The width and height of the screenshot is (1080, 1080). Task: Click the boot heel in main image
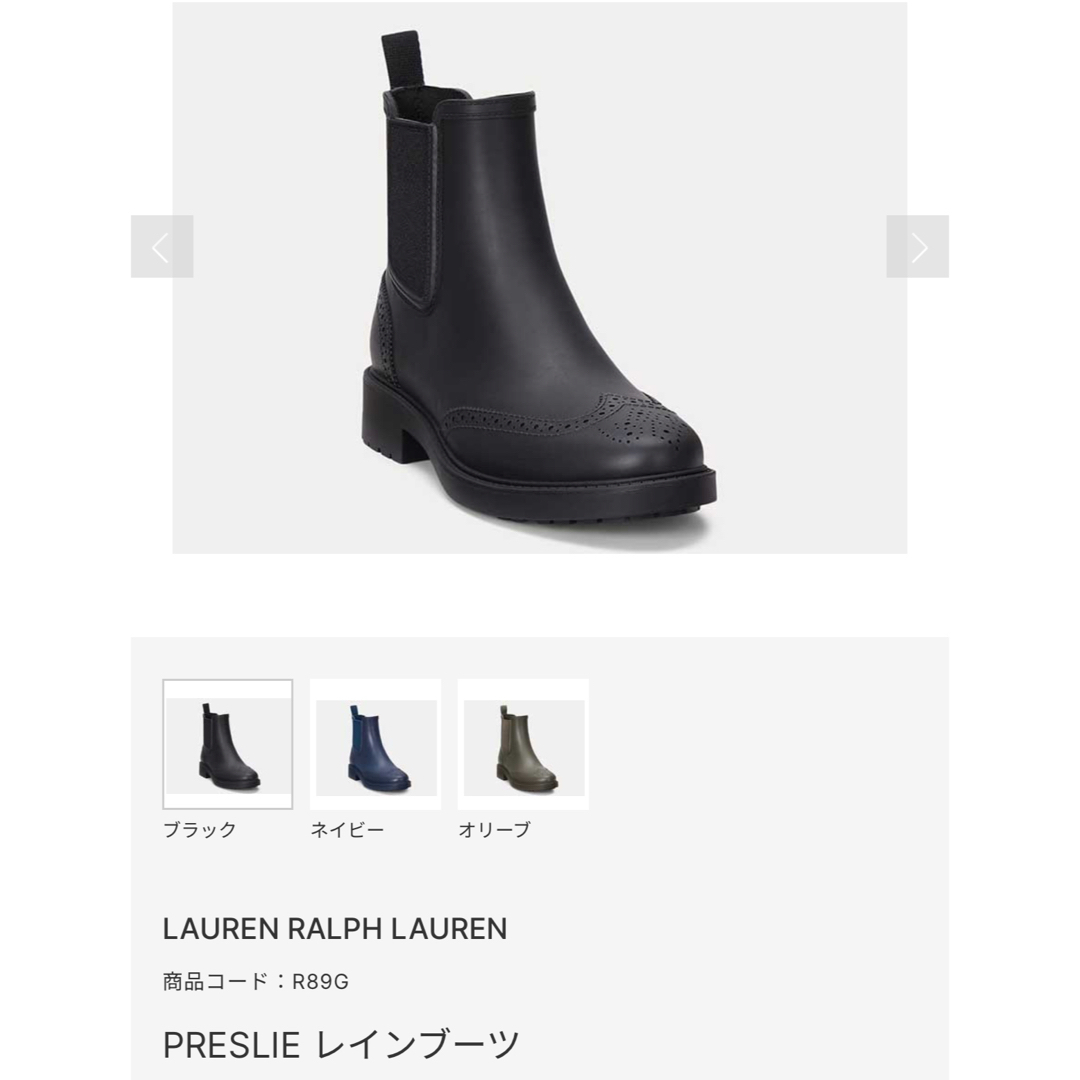click(383, 413)
